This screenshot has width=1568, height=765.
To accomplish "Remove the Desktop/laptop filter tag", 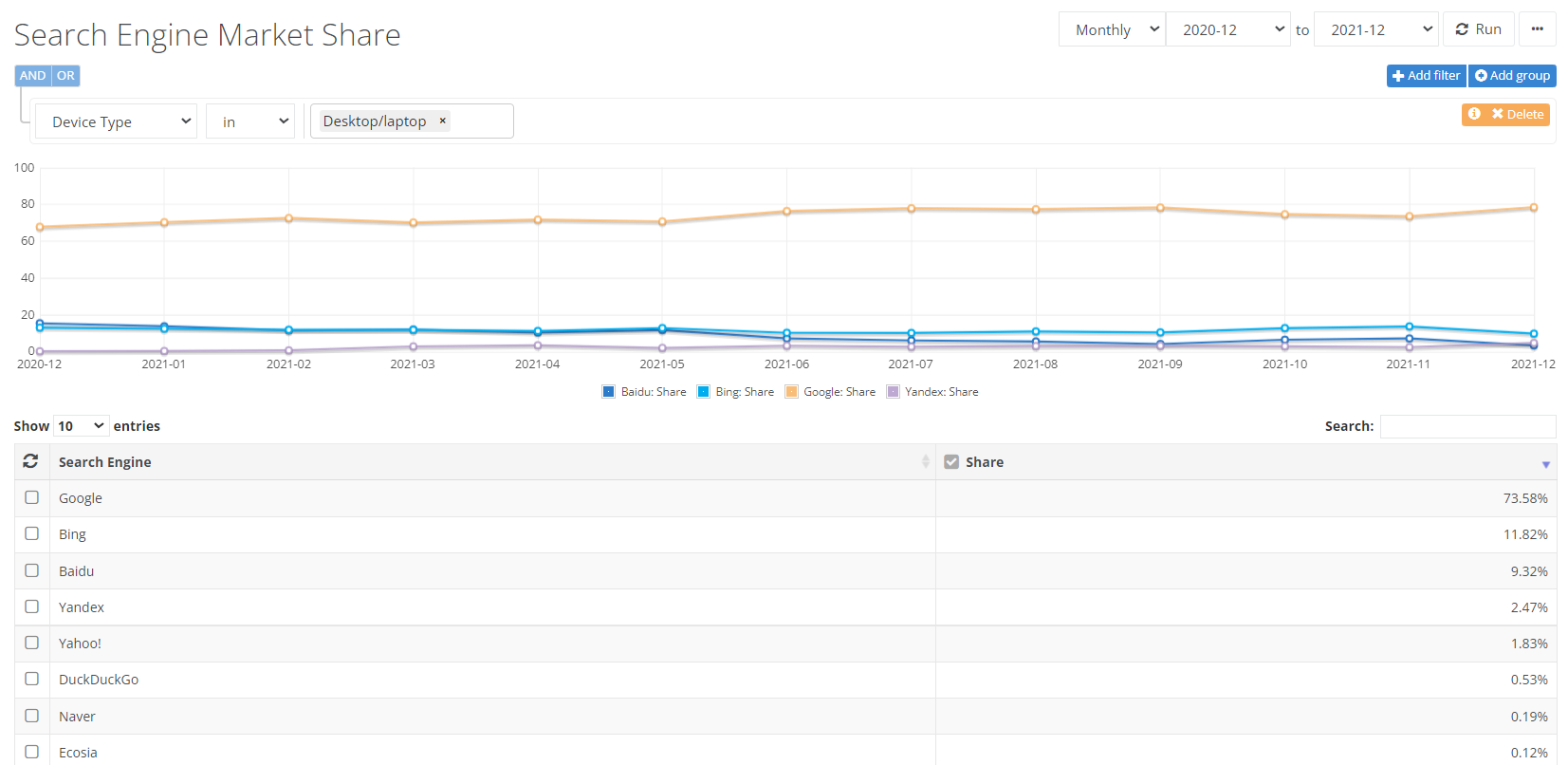I will (x=442, y=121).
